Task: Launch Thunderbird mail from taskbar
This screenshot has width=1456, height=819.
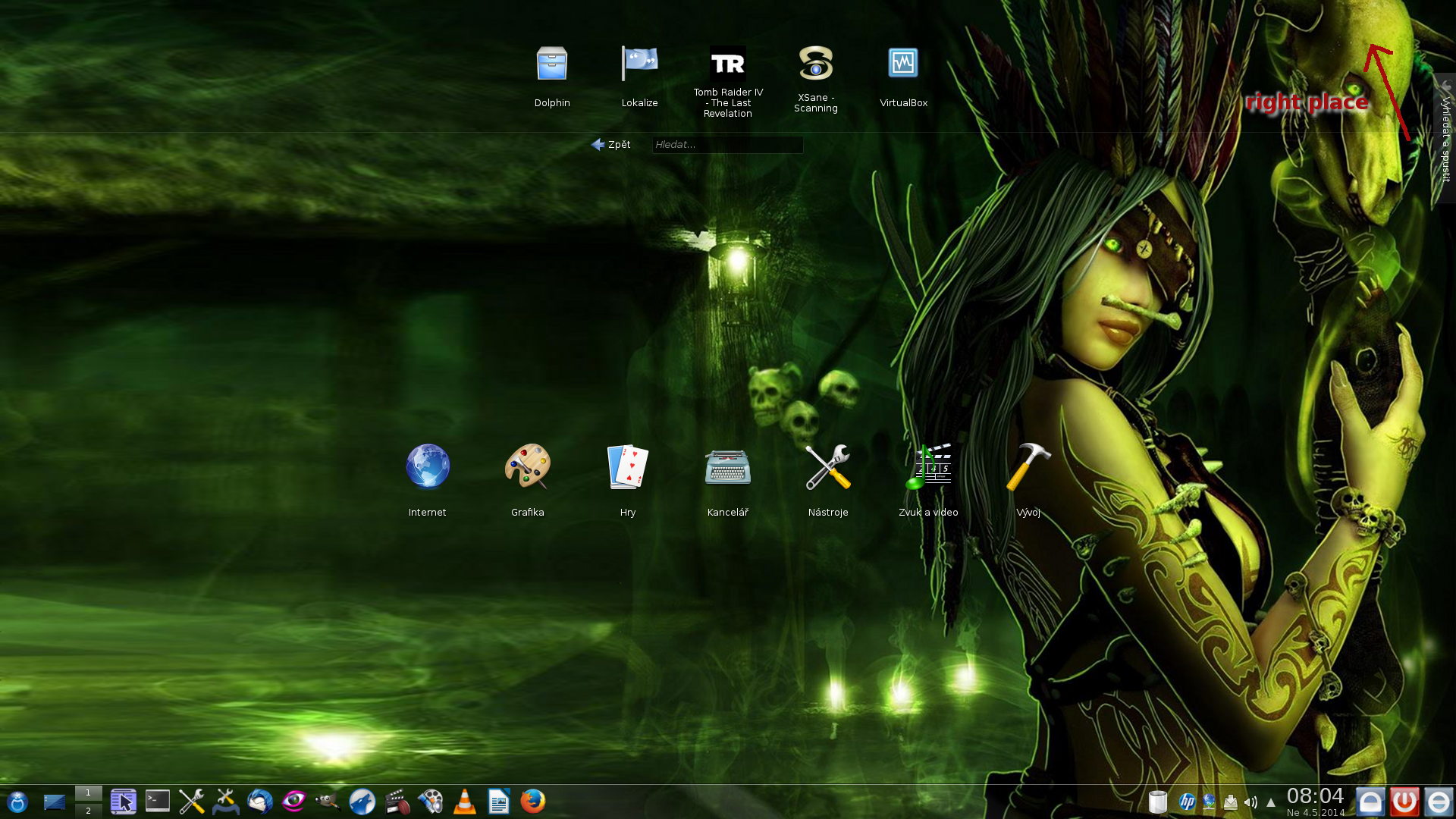Action: click(x=260, y=802)
